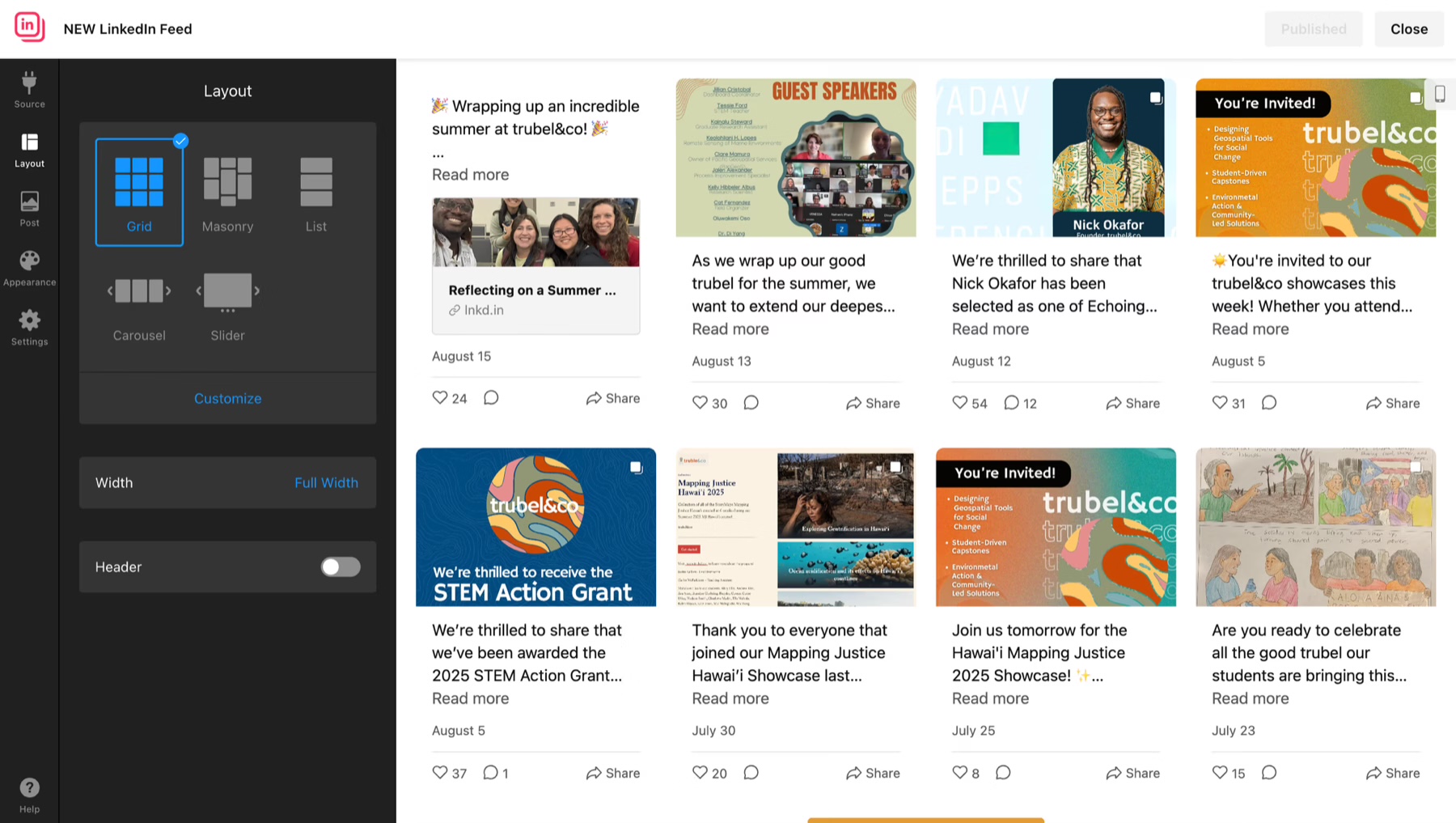Expand Read more on the August 15 post
The width and height of the screenshot is (1456, 823).
click(x=470, y=174)
